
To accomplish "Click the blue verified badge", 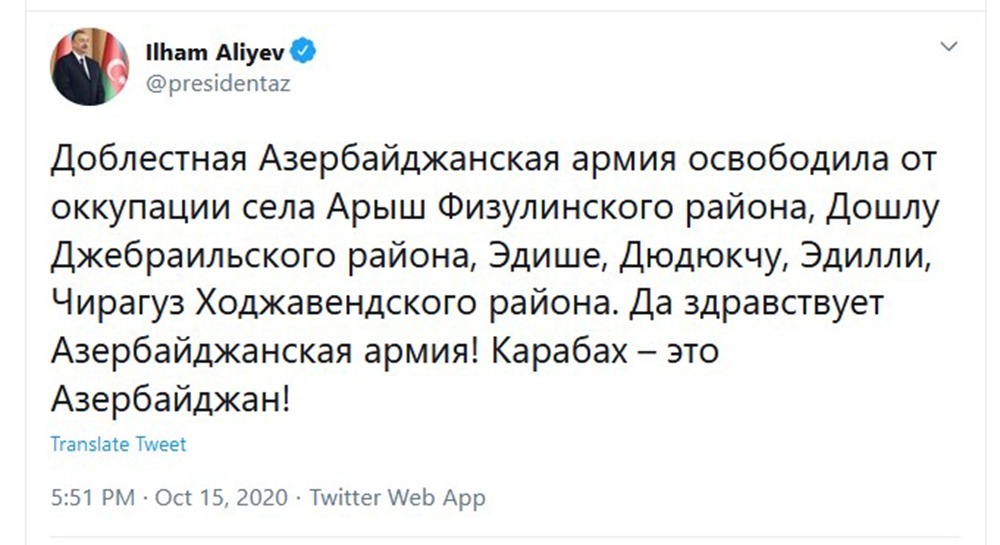I will click(x=303, y=51).
